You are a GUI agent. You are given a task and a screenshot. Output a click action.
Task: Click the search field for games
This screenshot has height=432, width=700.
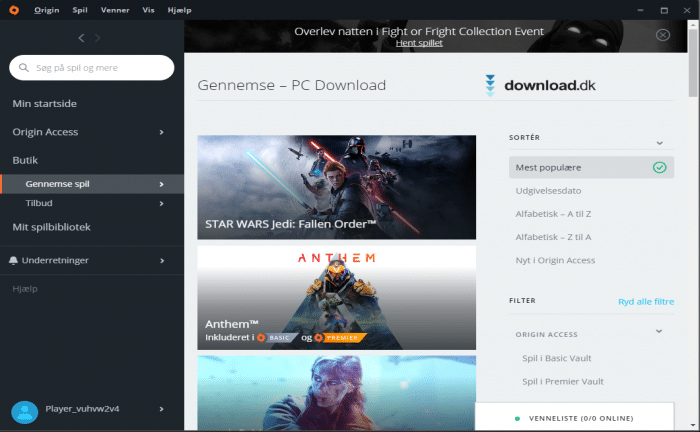(x=98, y=68)
